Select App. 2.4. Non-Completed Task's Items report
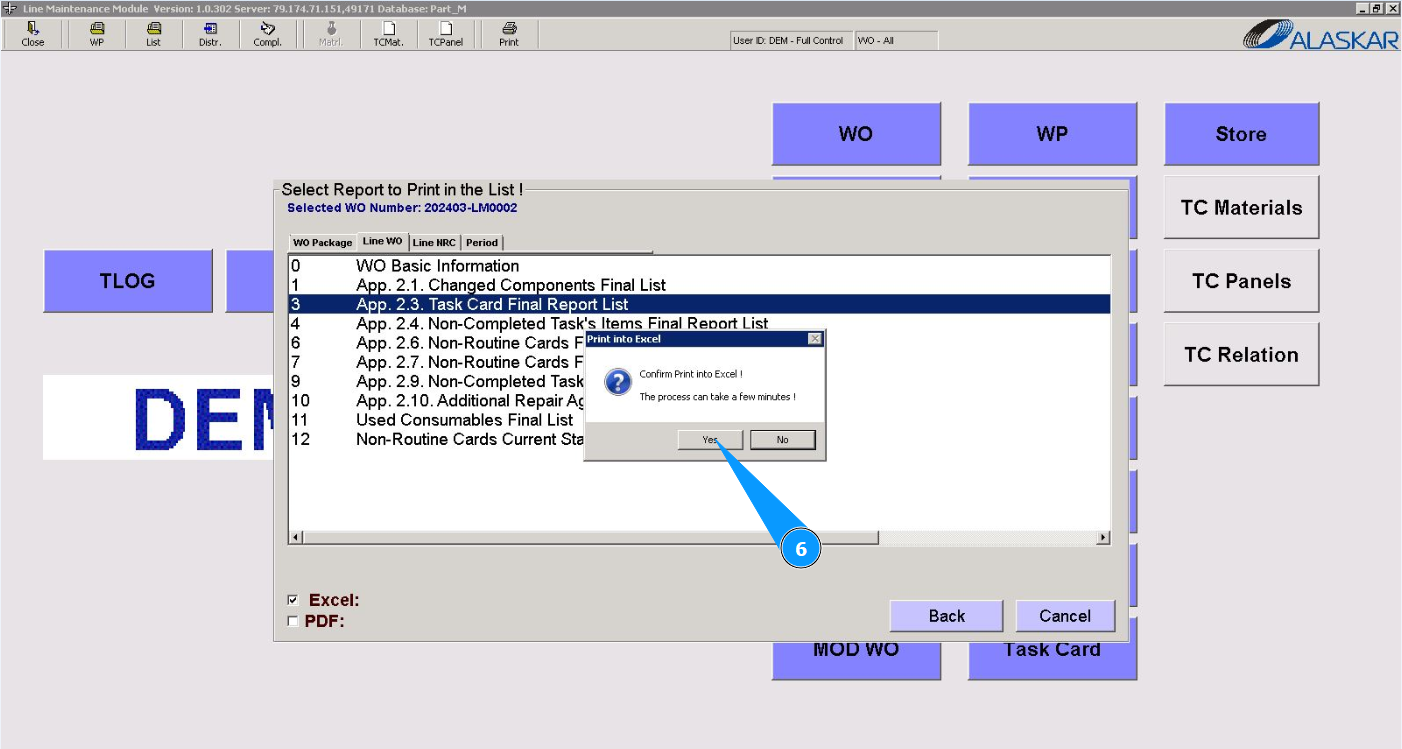Image resolution: width=1402 pixels, height=749 pixels. pyautogui.click(x=699, y=323)
